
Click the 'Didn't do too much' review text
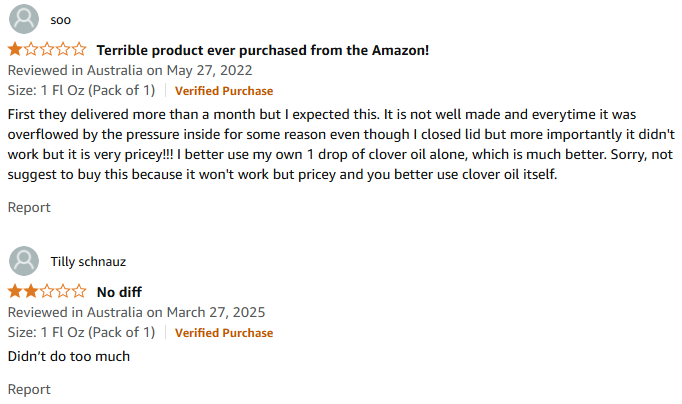[x=69, y=356]
